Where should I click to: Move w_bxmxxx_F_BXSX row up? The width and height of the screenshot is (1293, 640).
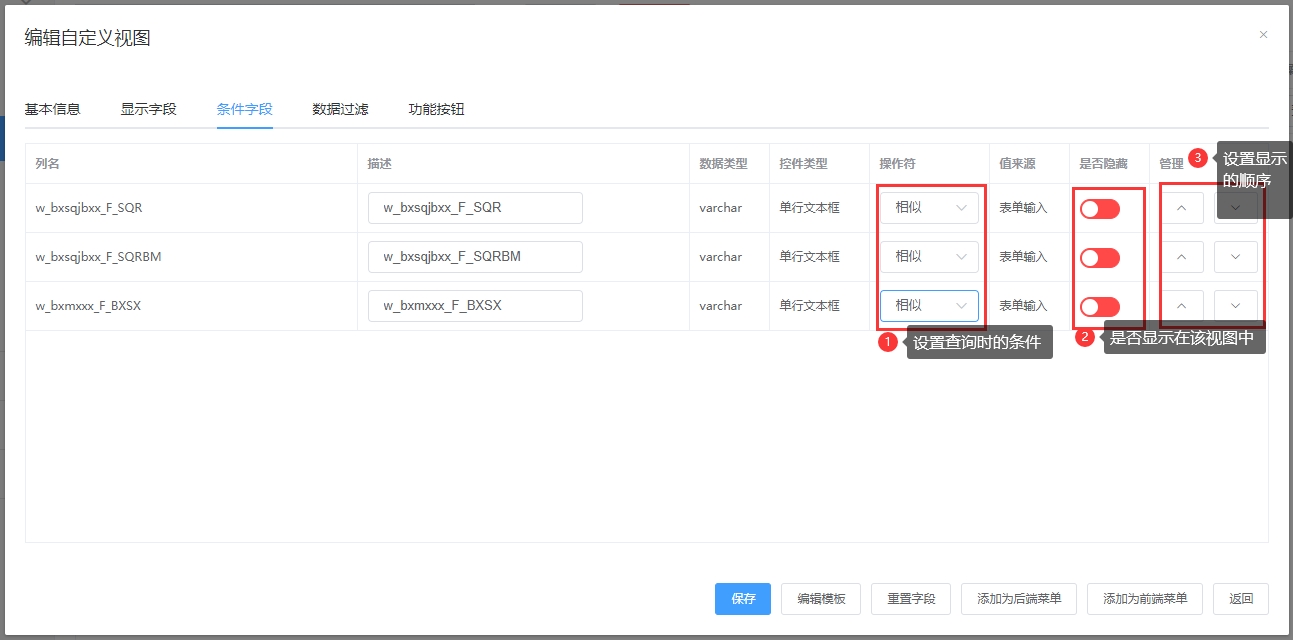point(1182,306)
